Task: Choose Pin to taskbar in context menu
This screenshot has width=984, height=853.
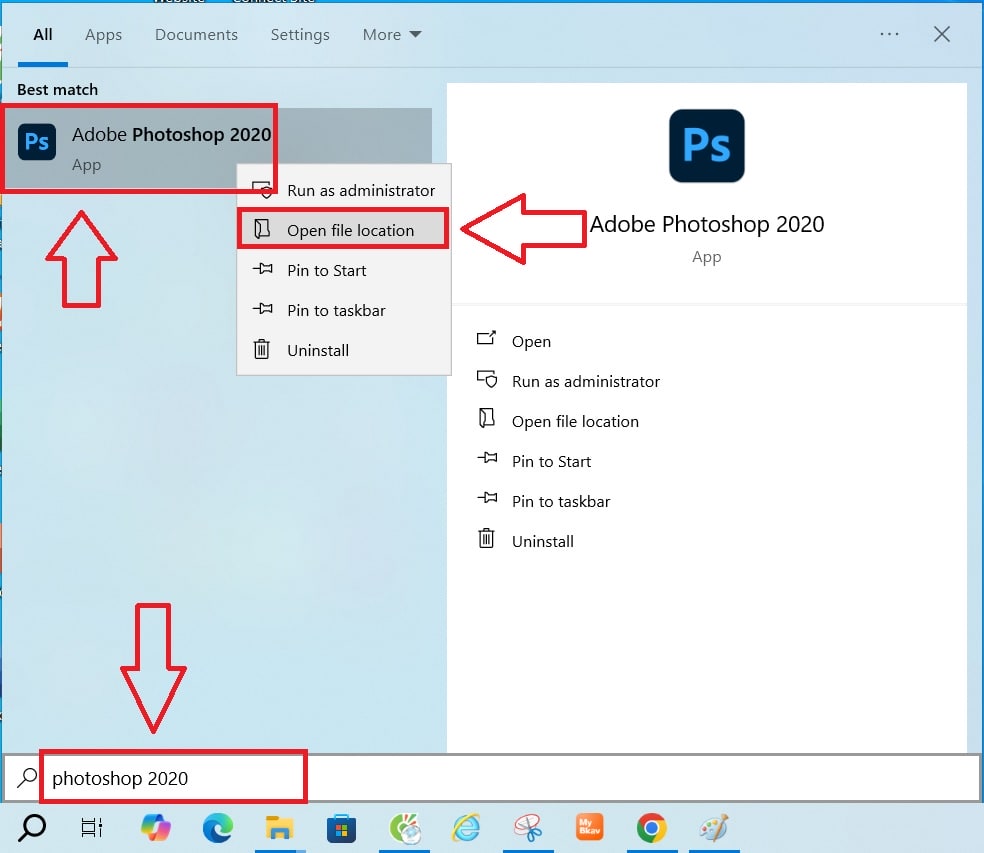Action: [x=344, y=311]
